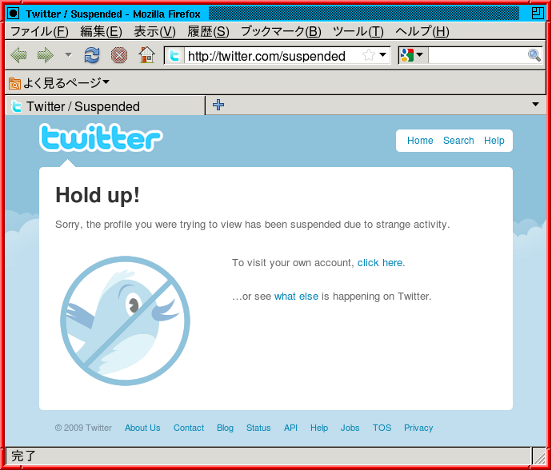Click the search magnifier icon
The image size is (551, 470).
(x=534, y=55)
